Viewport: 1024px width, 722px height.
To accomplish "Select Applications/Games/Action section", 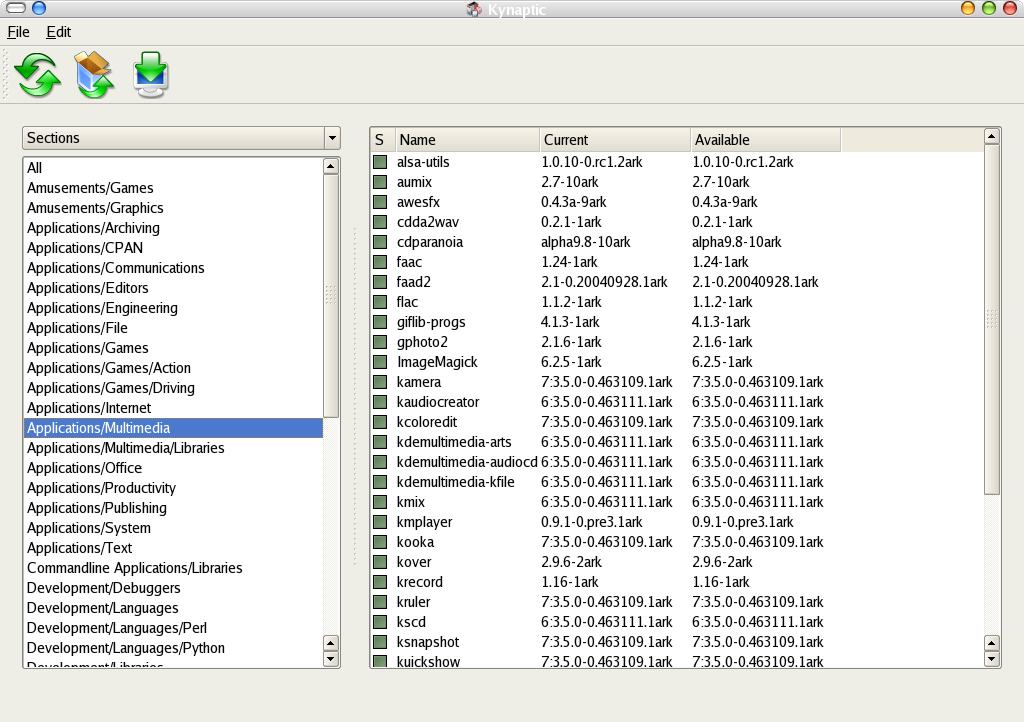I will (x=173, y=368).
